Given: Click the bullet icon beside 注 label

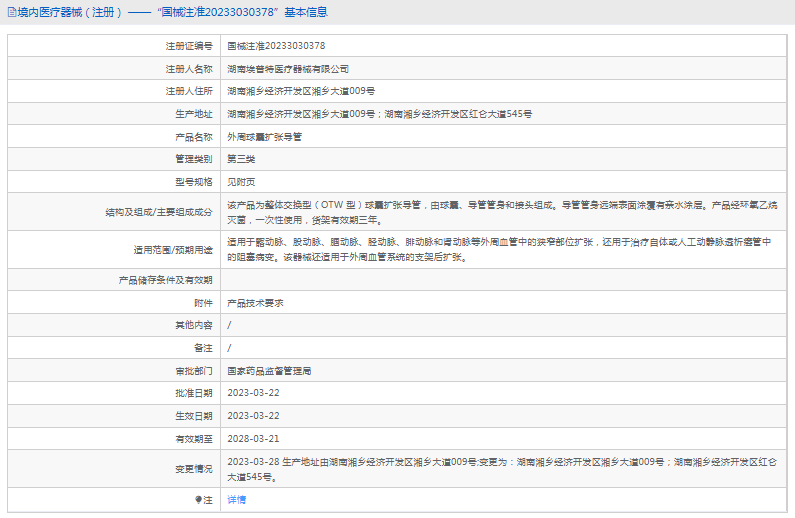Looking at the screenshot, I should click(198, 500).
